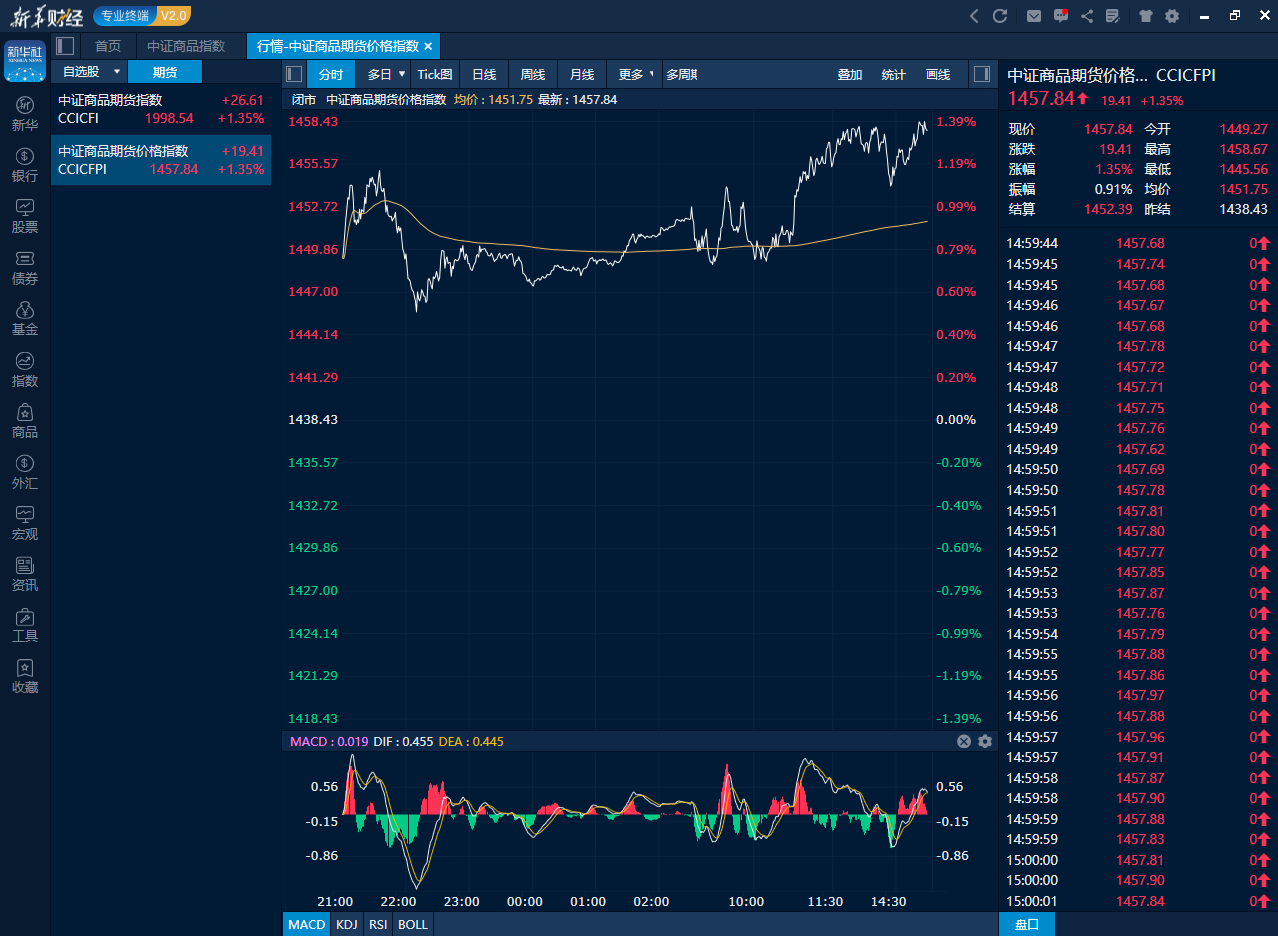
Task: Select CCICFI 中证商品期货指数 in the watchlist
Action: [x=160, y=110]
